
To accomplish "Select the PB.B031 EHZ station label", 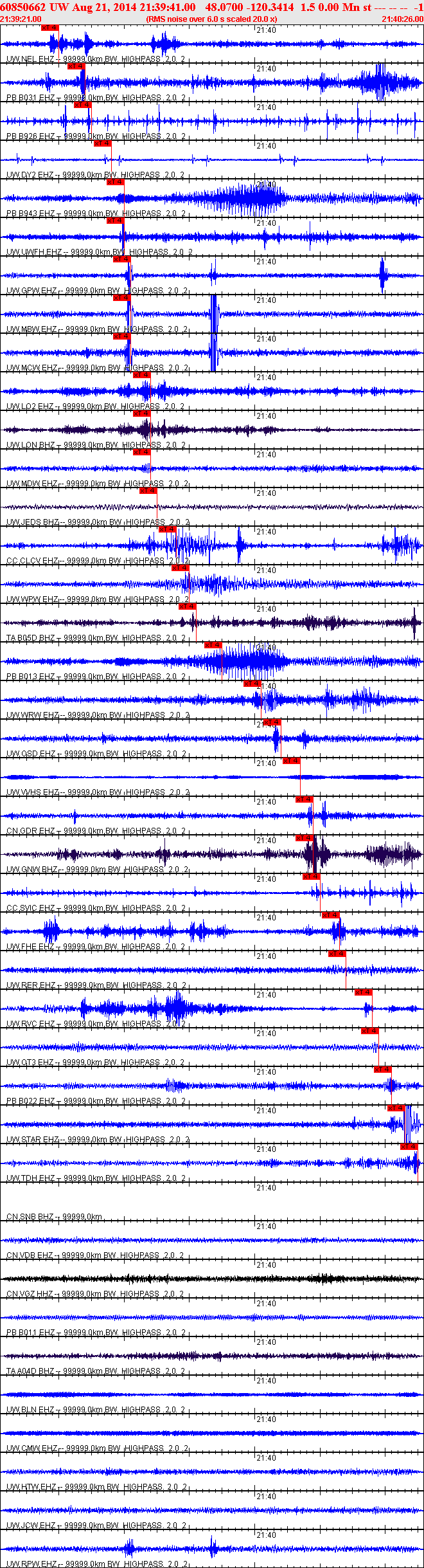I will (x=30, y=98).
